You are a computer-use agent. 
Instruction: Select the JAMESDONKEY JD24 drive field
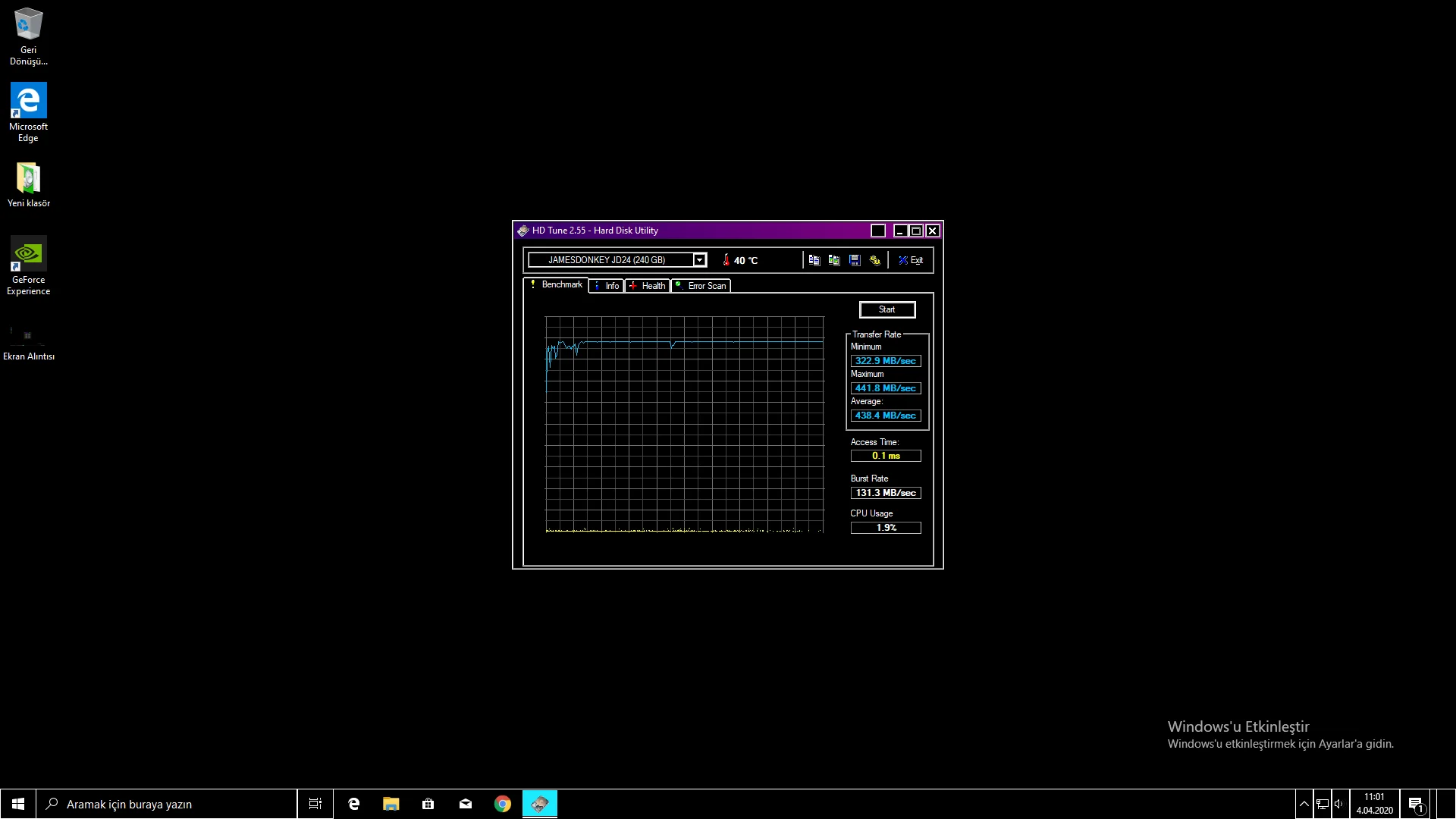tap(610, 260)
